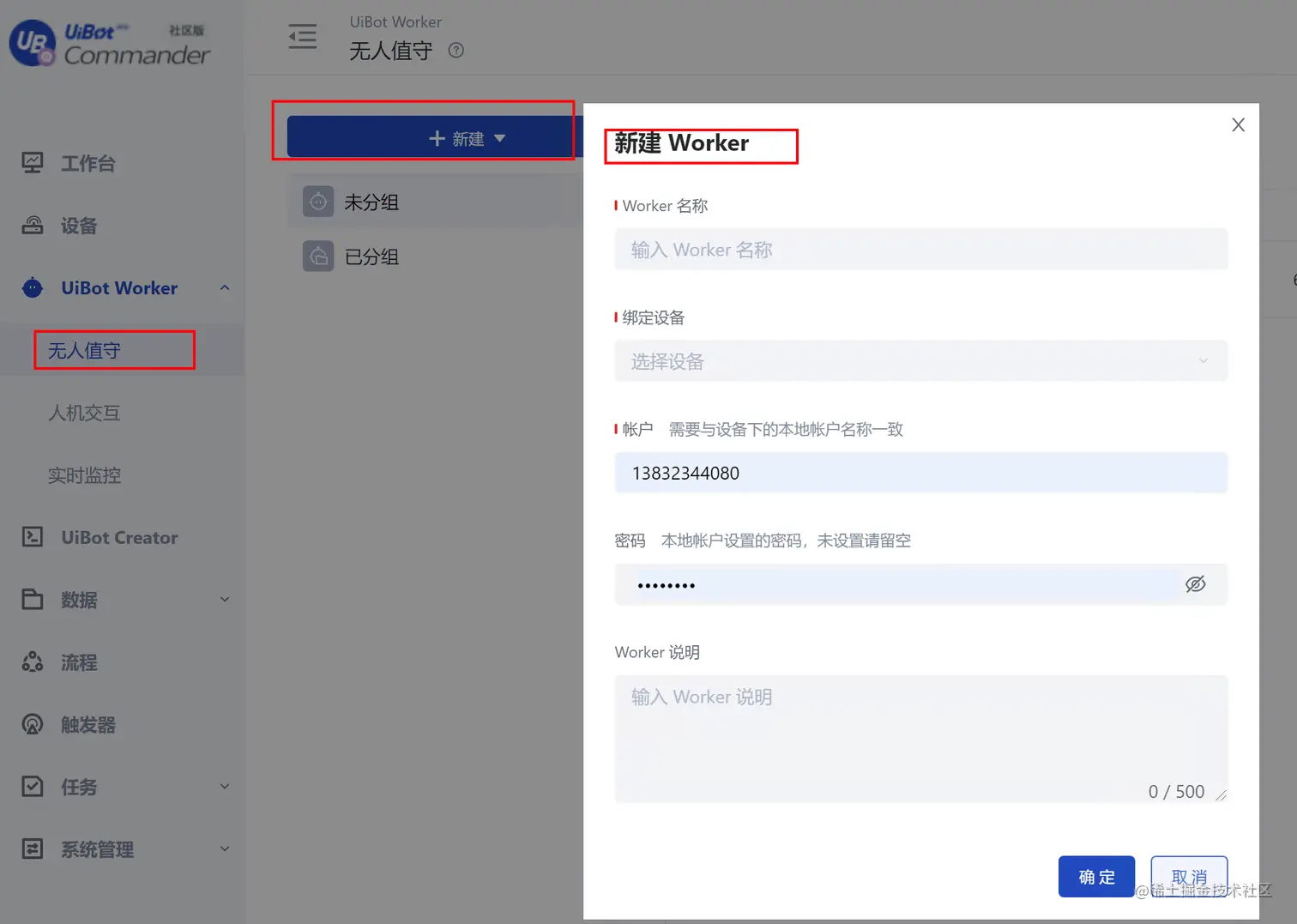Screen dimensions: 1297x924
Task: Click the textarea resize handle corner
Action: [x=1221, y=795]
